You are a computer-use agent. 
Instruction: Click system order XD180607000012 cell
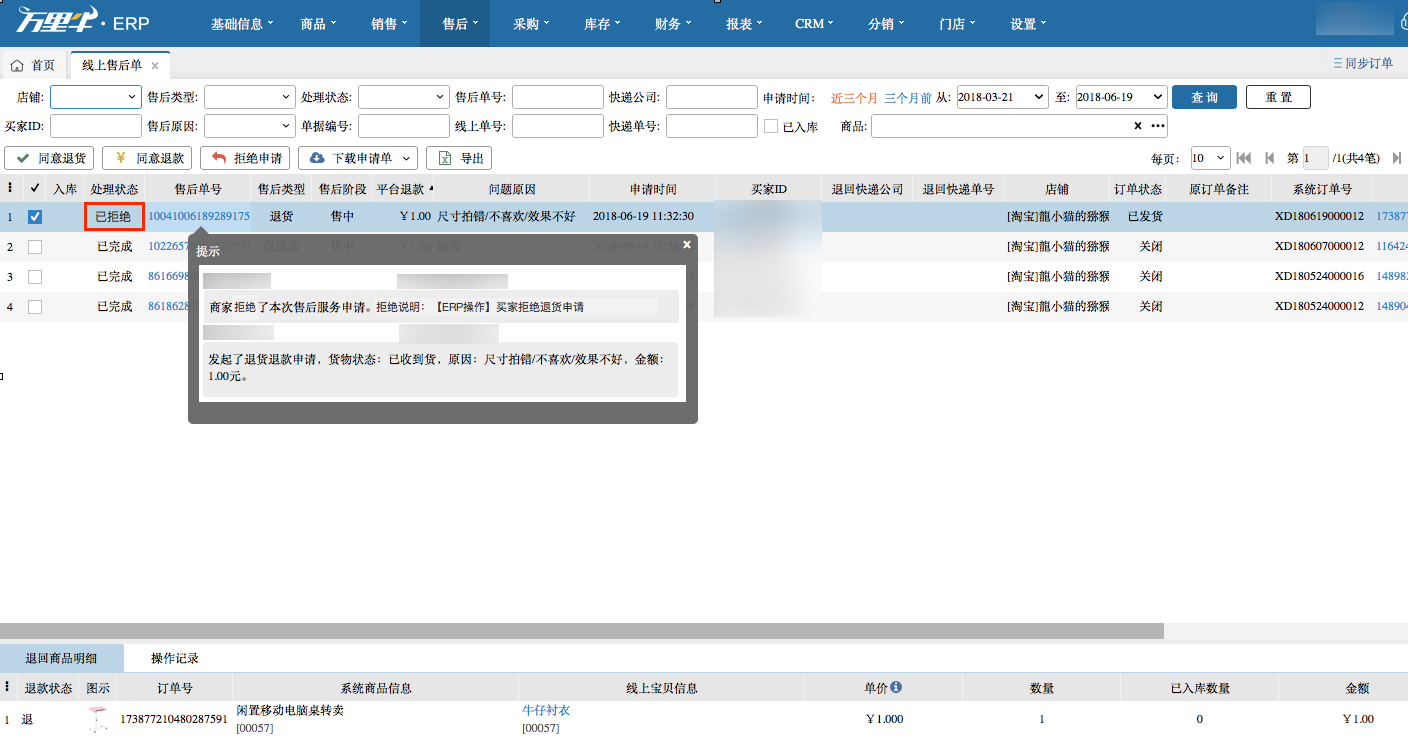pyautogui.click(x=1319, y=246)
